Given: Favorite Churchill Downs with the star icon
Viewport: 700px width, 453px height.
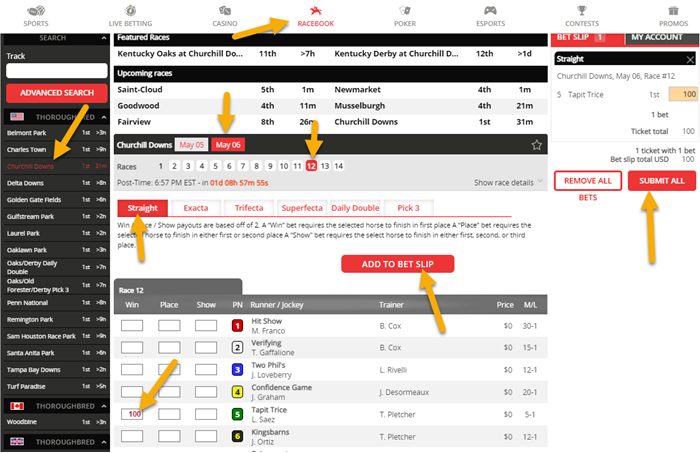Looking at the screenshot, I should pyautogui.click(x=537, y=145).
